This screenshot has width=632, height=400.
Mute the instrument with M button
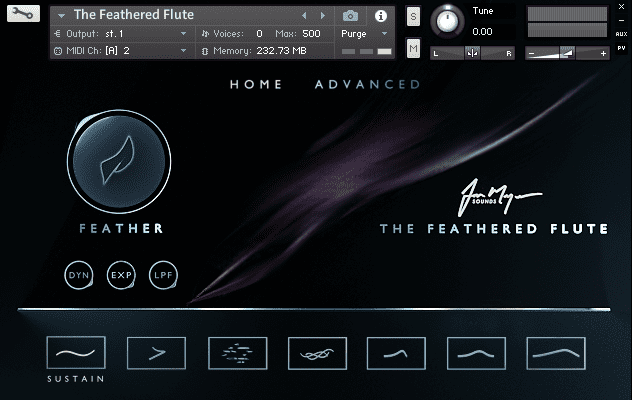coord(413,49)
